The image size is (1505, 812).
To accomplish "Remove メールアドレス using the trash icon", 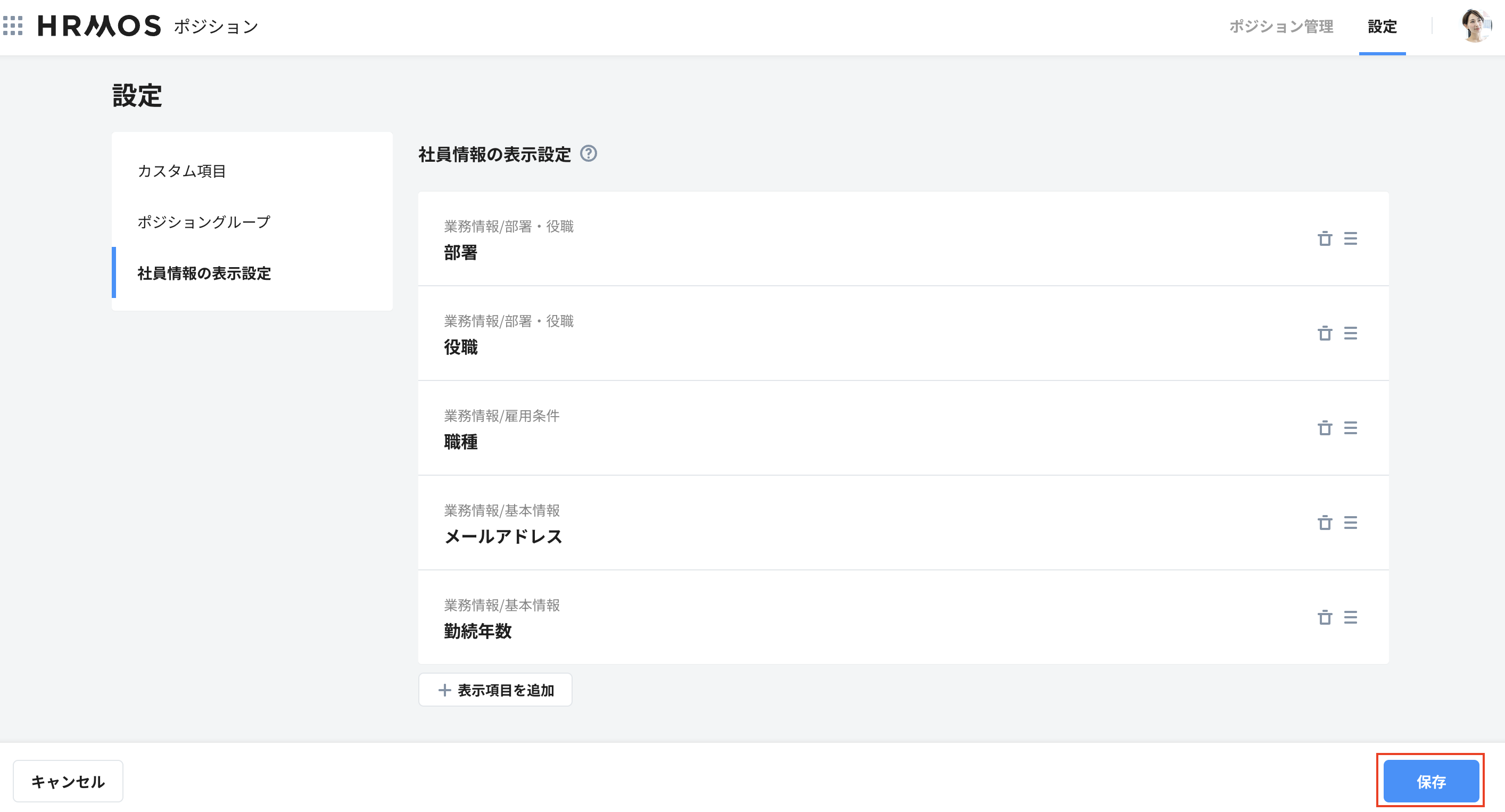I will (x=1325, y=524).
